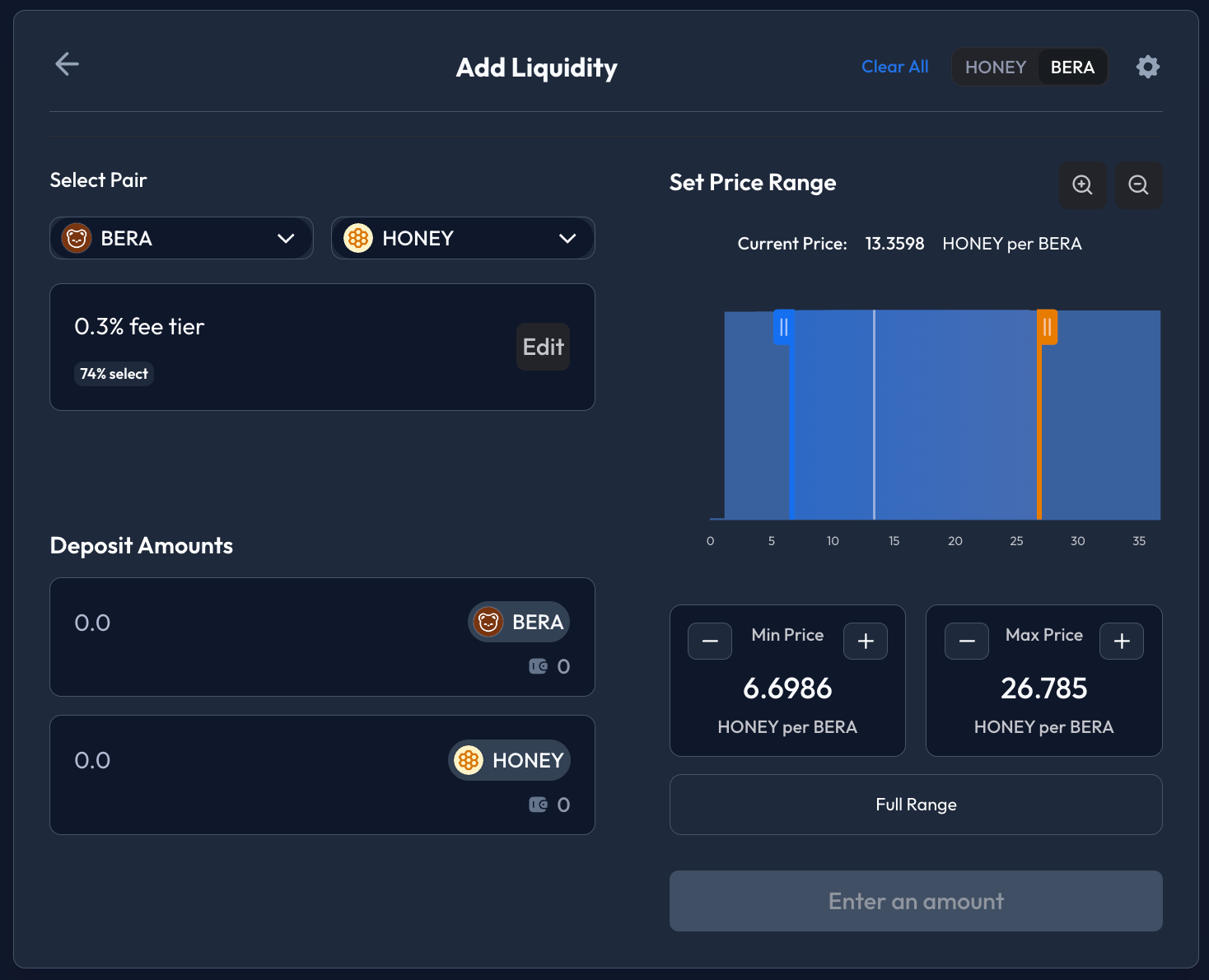Click the Enter an amount button
The height and width of the screenshot is (980, 1209).
[916, 901]
